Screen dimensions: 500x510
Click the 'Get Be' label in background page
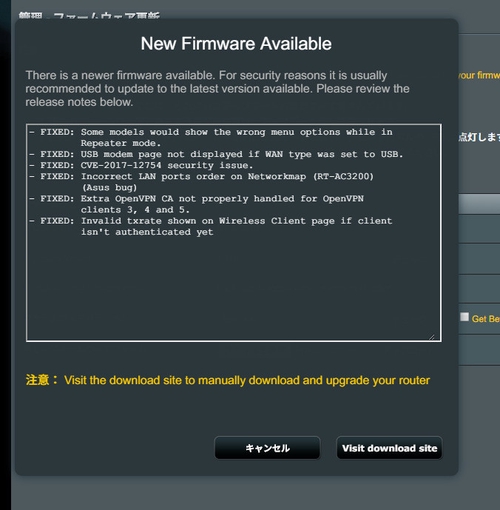[486, 319]
